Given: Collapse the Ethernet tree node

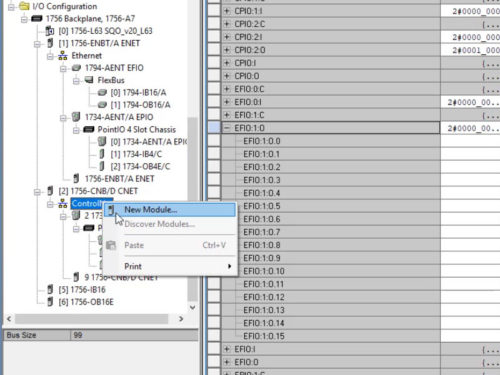Looking at the screenshot, I should (x=50, y=56).
